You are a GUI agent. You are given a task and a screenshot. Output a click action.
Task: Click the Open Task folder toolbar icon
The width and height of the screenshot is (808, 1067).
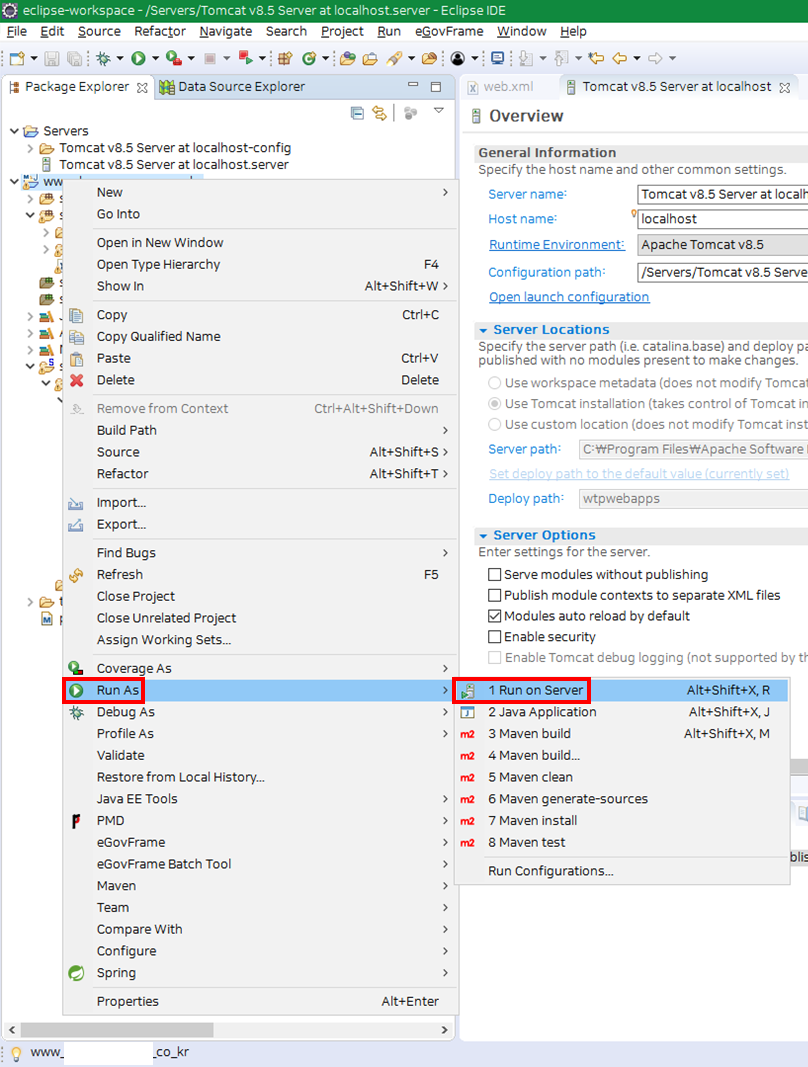(370, 59)
